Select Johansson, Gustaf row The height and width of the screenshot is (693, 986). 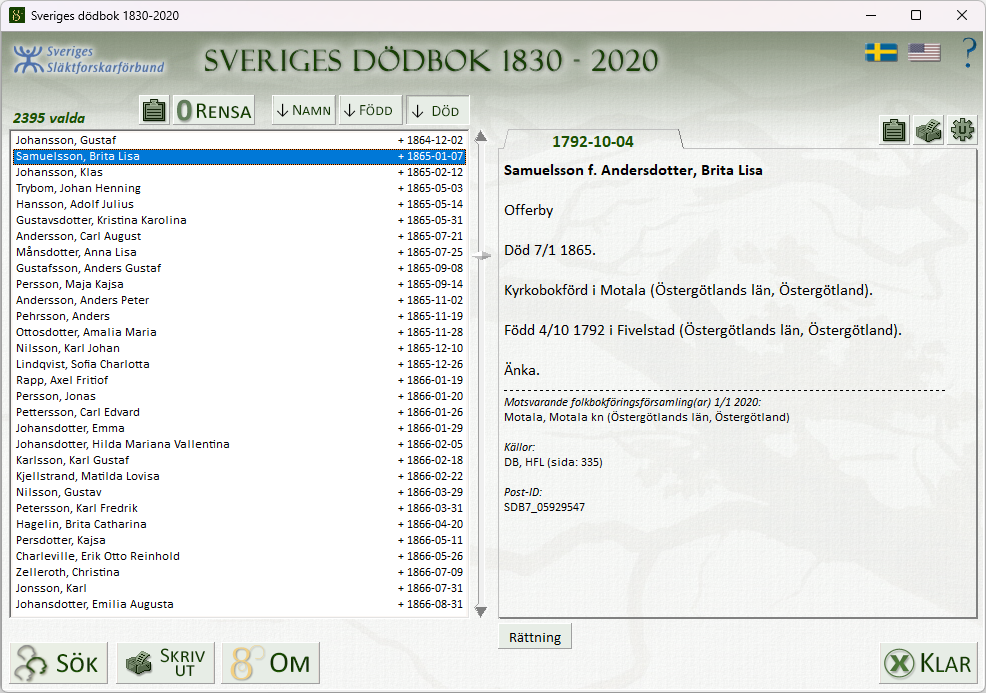pos(239,140)
